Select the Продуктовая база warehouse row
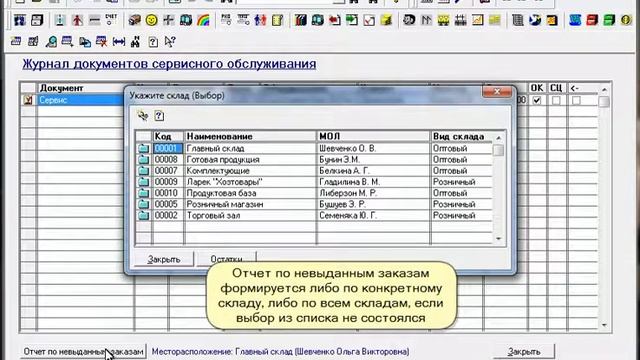The image size is (640, 360). [x=313, y=193]
